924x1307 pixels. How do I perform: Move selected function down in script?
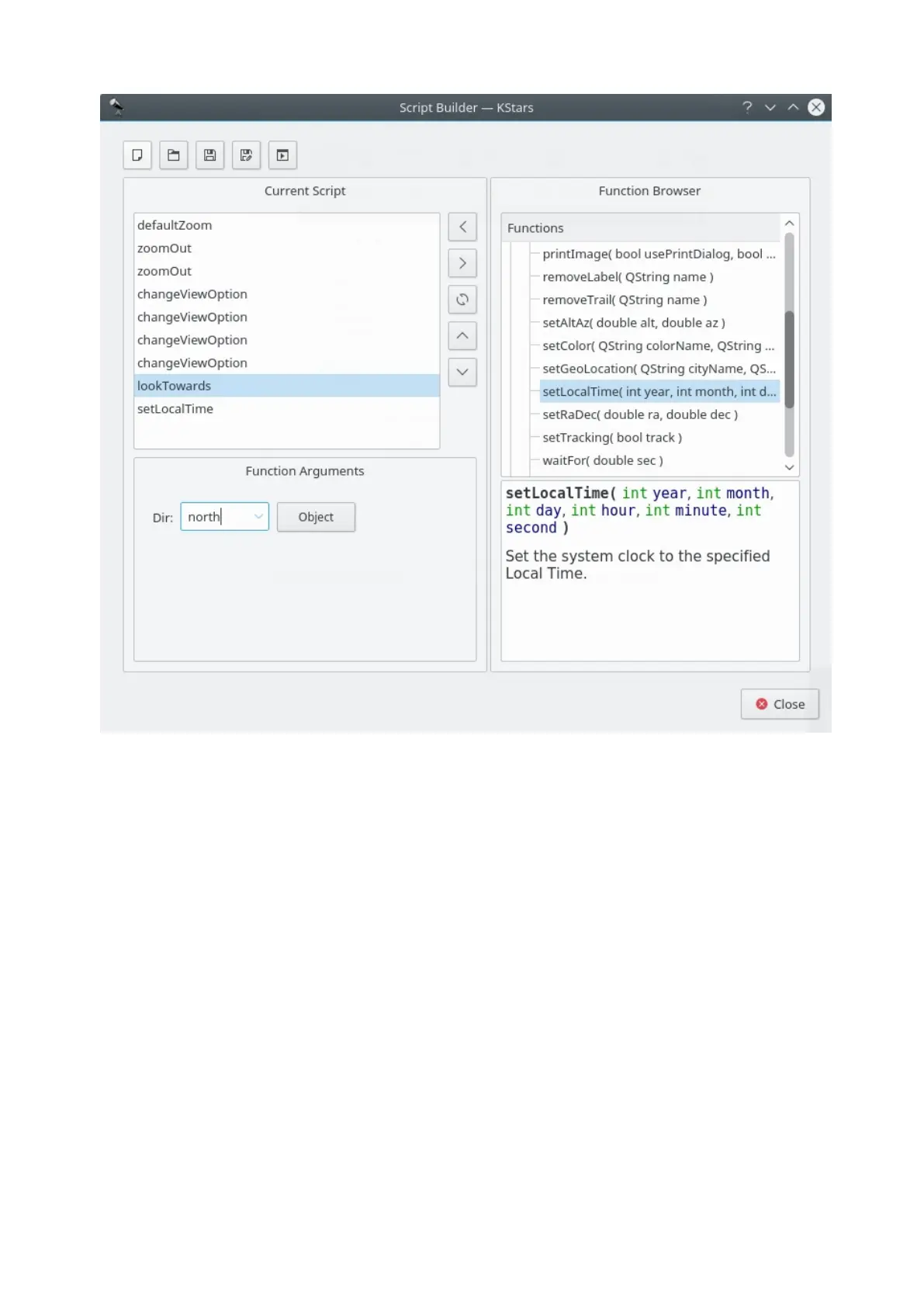[x=462, y=373]
